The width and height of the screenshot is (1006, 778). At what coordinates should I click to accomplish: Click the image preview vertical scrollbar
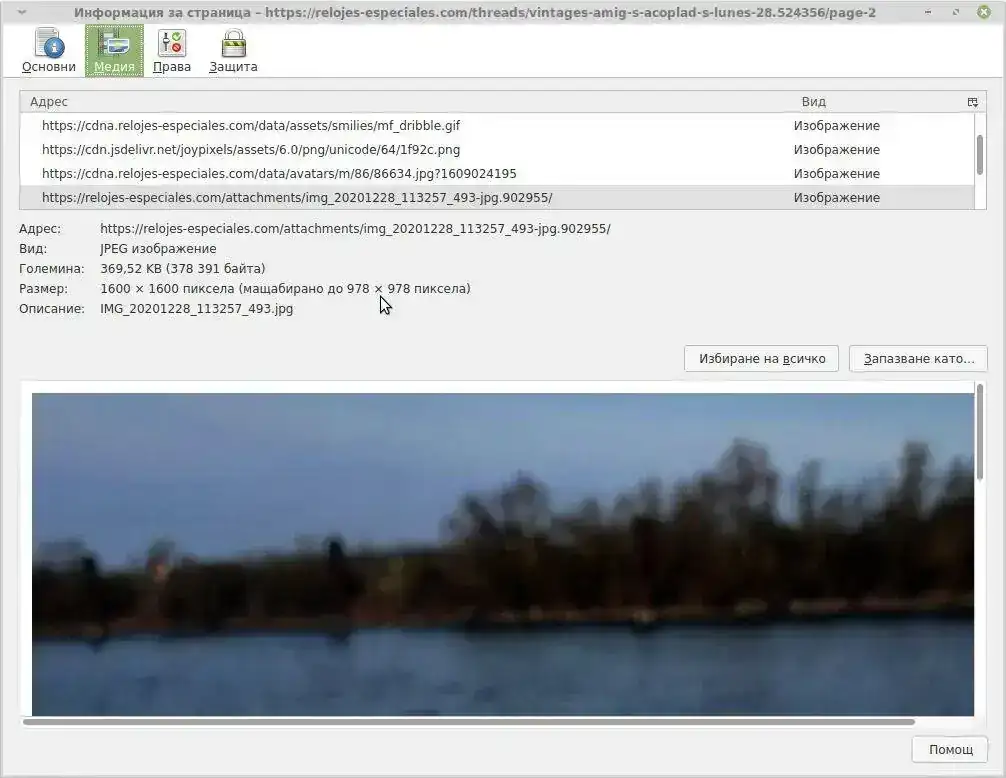980,431
